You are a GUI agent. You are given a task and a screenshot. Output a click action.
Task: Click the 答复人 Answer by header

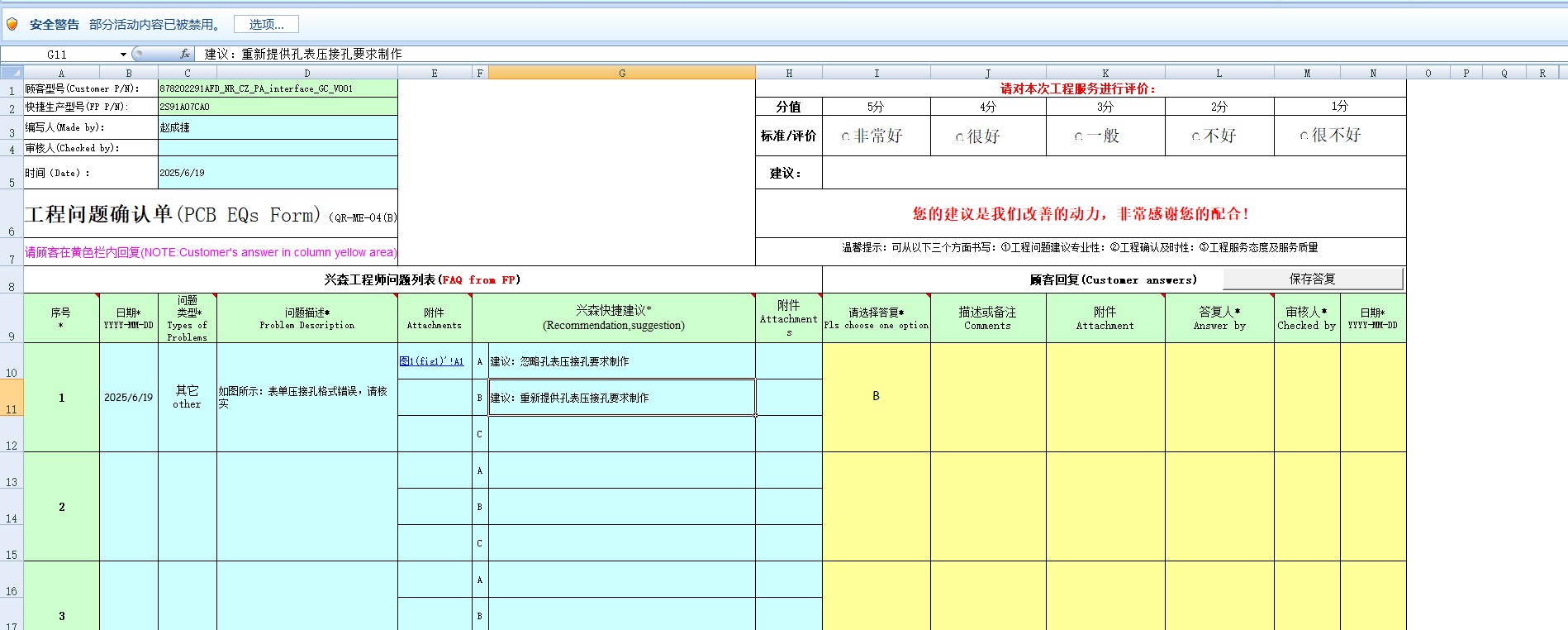(x=1219, y=318)
